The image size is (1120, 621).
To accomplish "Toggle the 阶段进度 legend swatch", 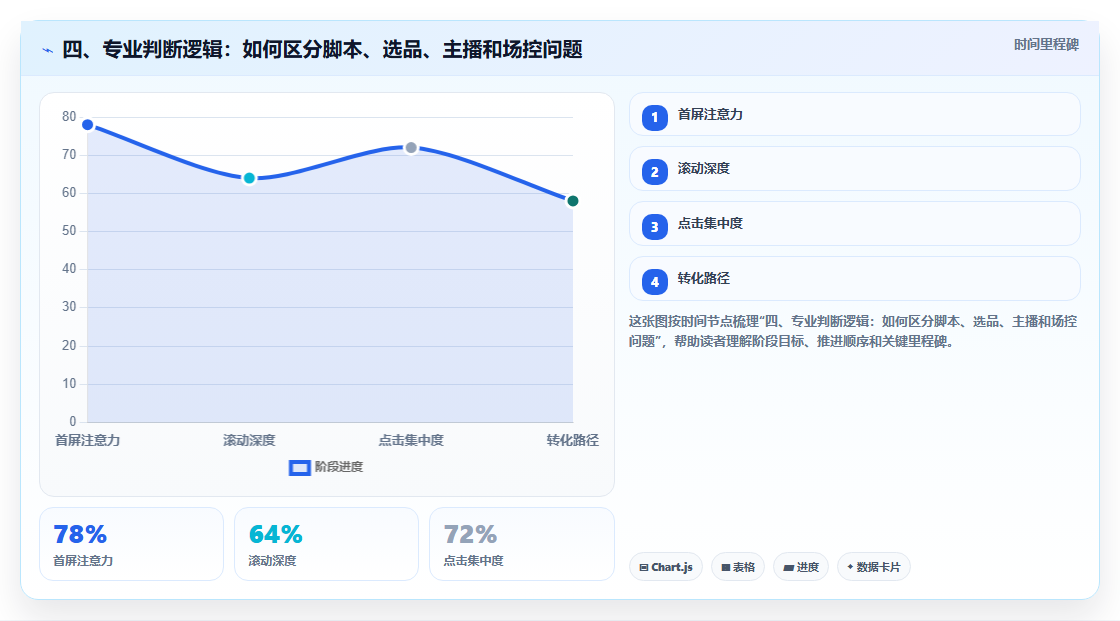I will (x=299, y=467).
